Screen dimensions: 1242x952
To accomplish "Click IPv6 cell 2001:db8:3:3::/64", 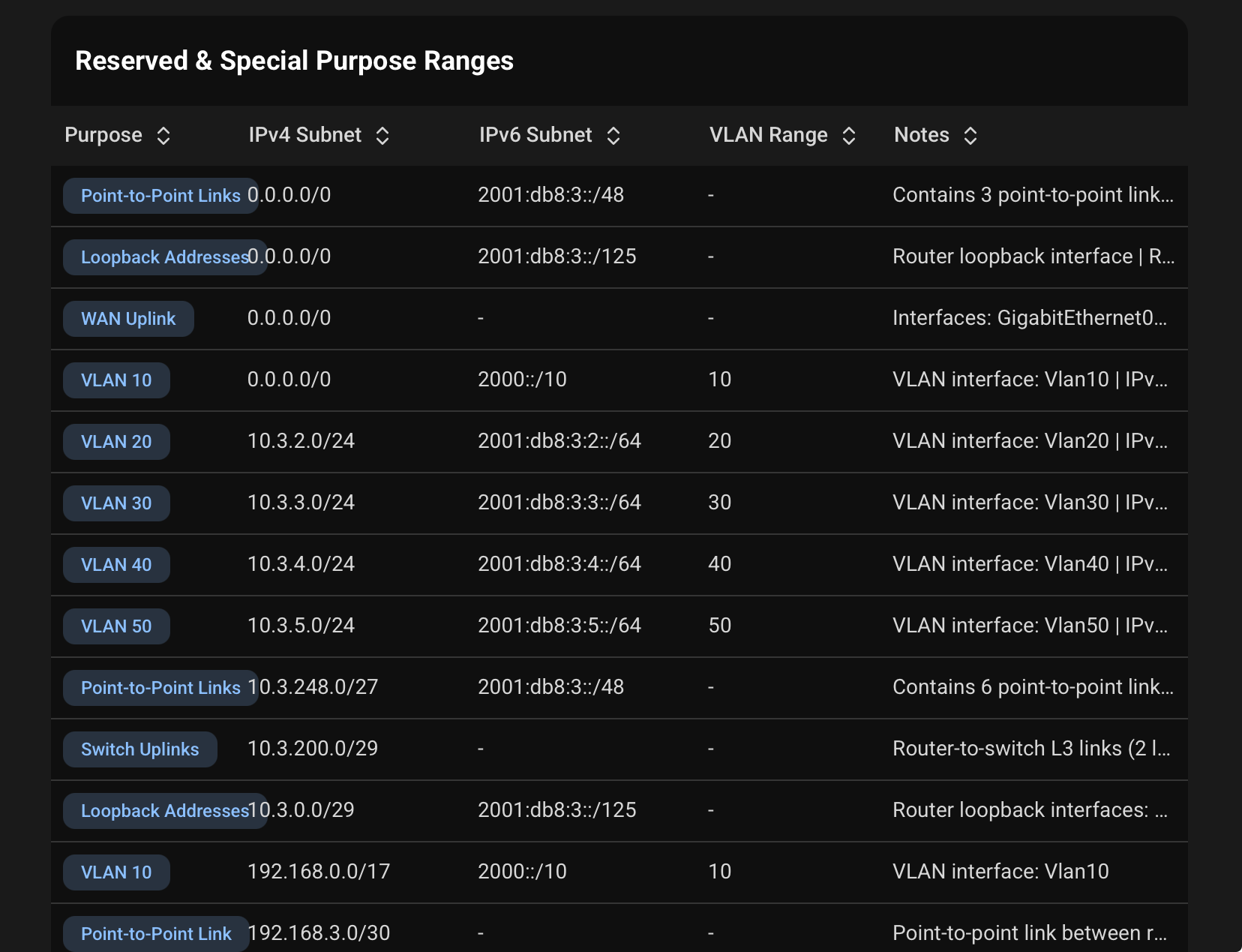I will tap(559, 503).
